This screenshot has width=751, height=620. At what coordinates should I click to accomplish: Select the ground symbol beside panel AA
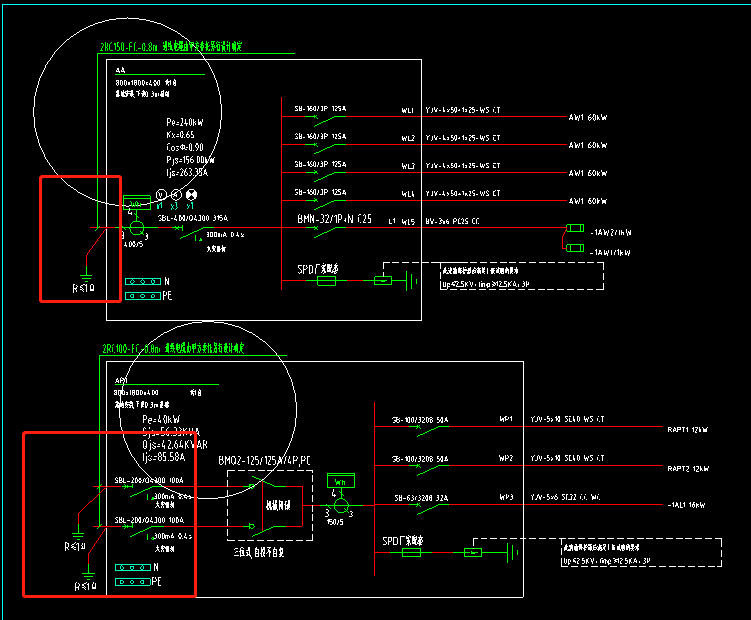[x=86, y=276]
